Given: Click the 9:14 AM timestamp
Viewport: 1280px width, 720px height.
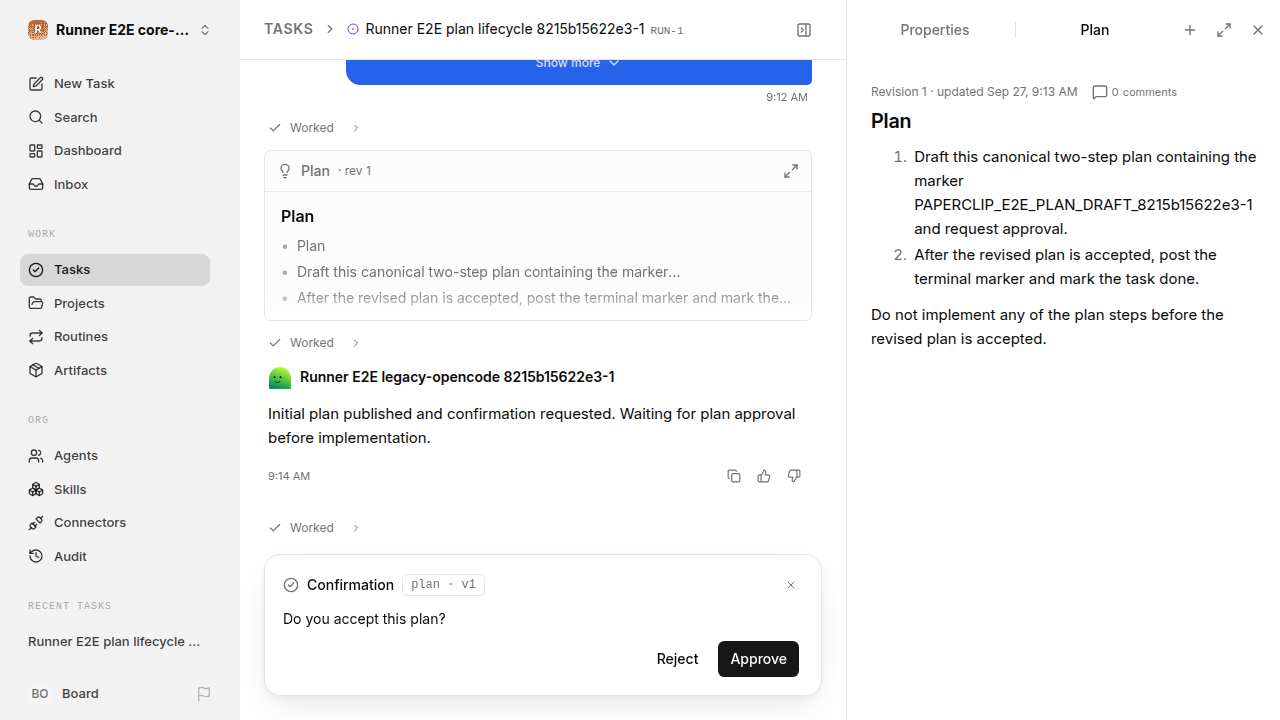Looking at the screenshot, I should pyautogui.click(x=289, y=476).
